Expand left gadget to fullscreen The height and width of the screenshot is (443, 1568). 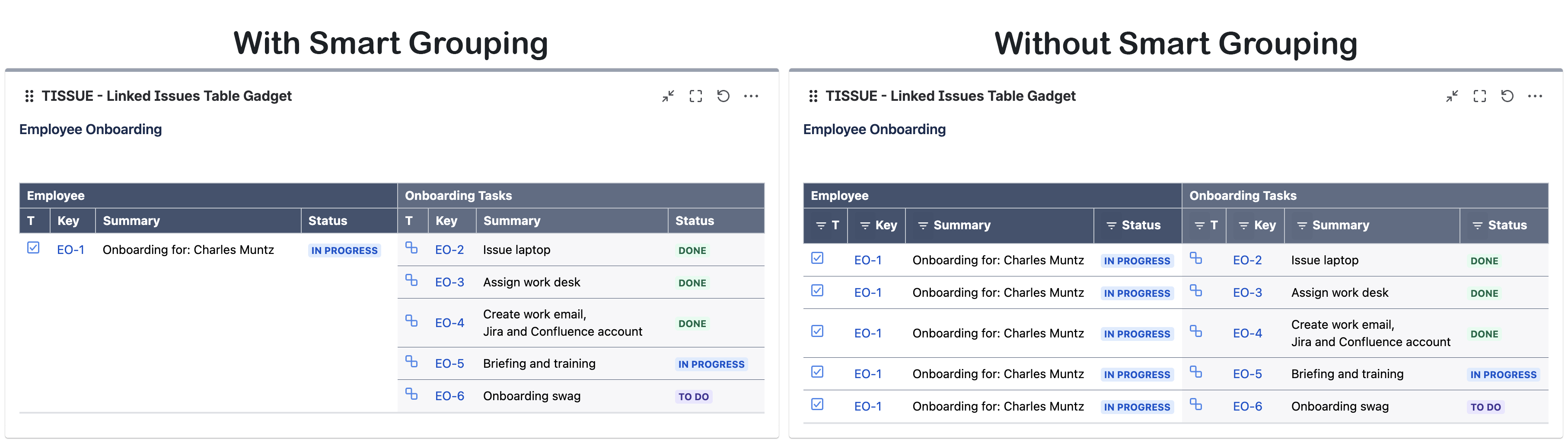[x=695, y=96]
